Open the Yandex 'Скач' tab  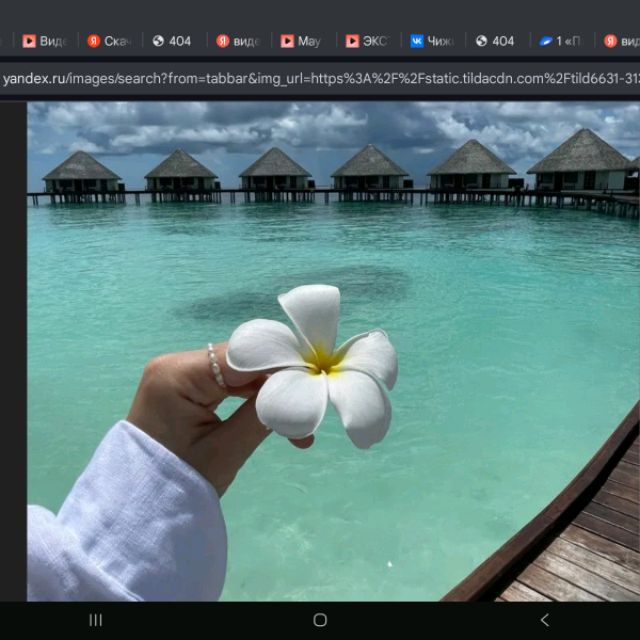[109, 41]
